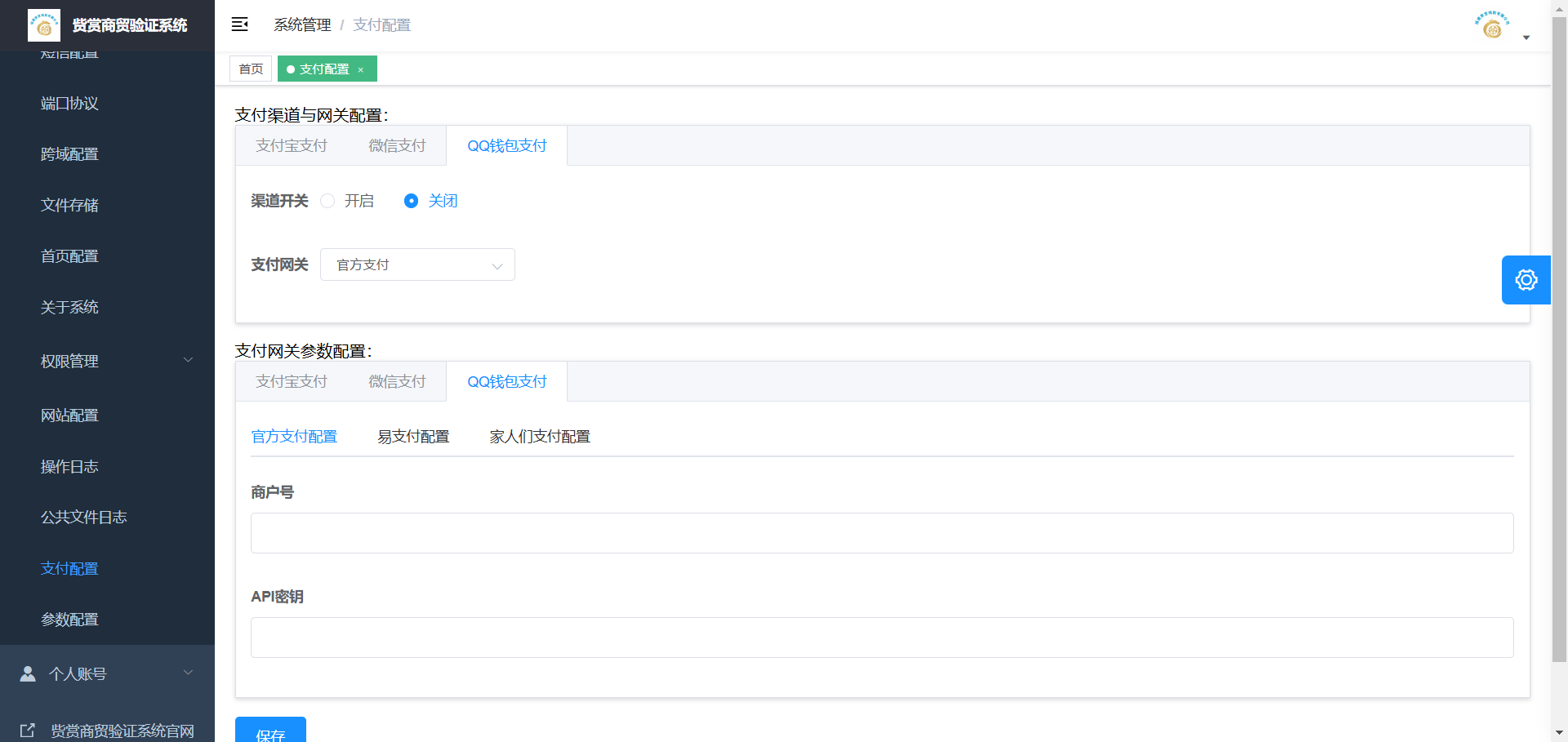1568x742 pixels.
Task: Click external link icon beside 官网
Action: pyautogui.click(x=28, y=731)
